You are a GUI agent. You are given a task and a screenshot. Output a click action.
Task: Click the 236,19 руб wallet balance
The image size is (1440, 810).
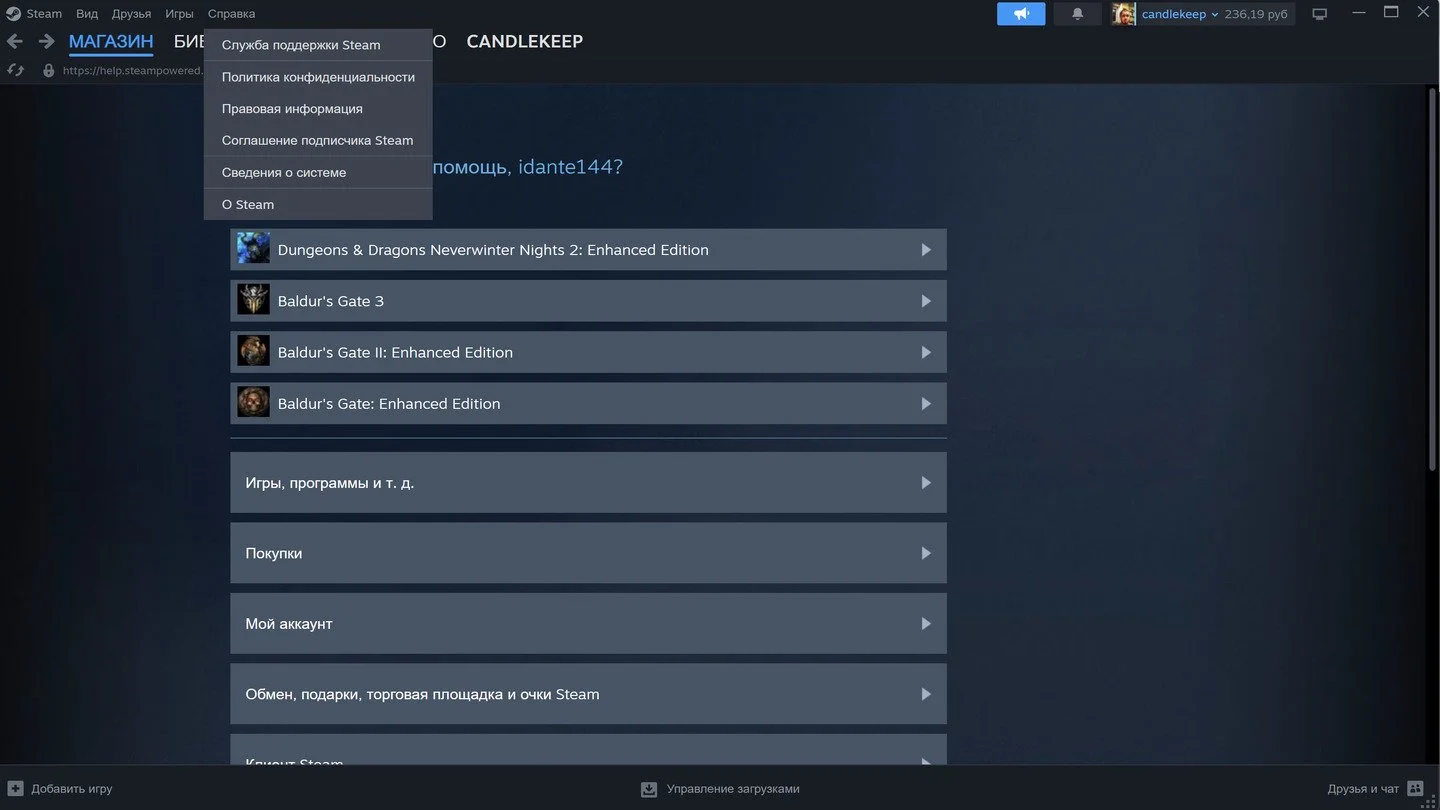coord(1256,14)
